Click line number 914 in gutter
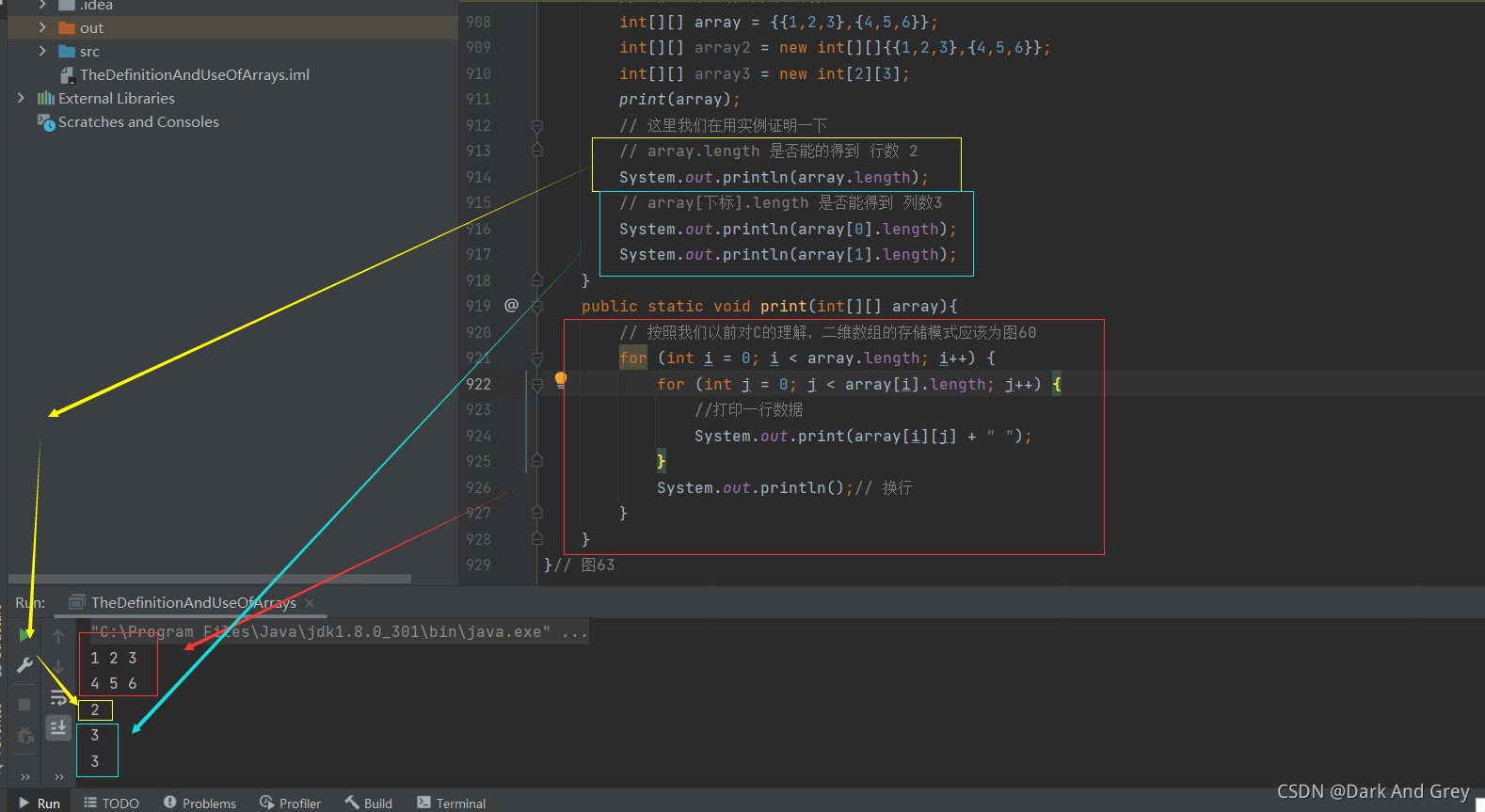 click(x=478, y=177)
